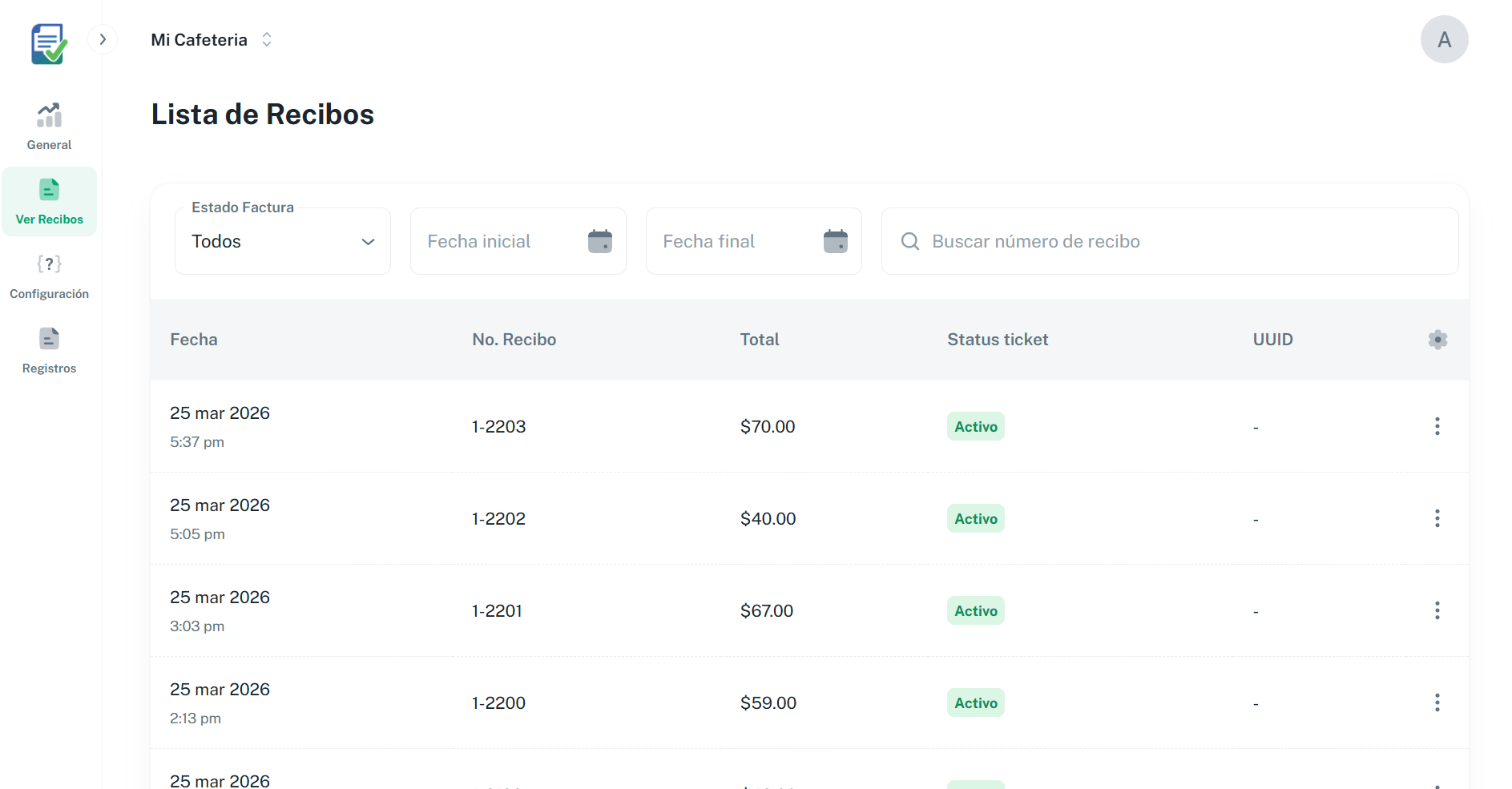The height and width of the screenshot is (789, 1512).
Task: Expand the sidebar with the arrow button
Action: coord(103,39)
